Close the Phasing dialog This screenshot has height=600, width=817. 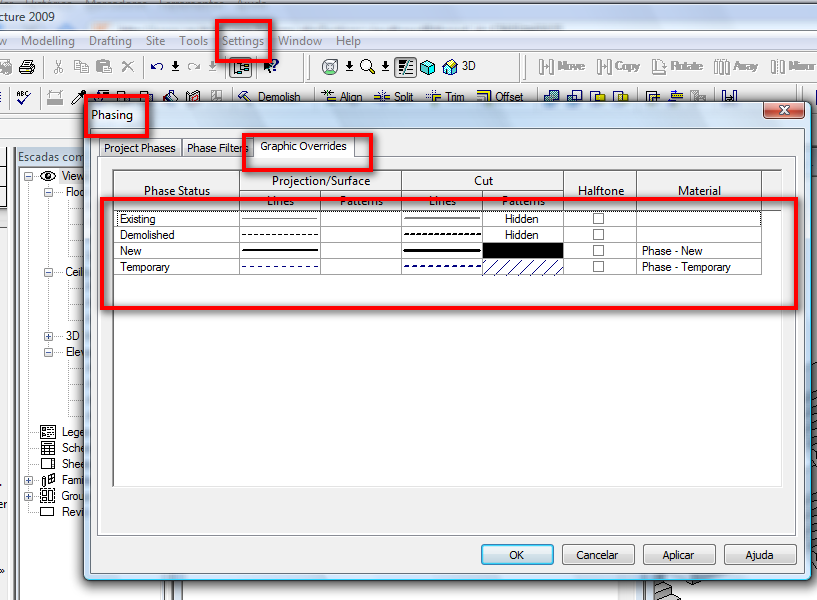click(x=784, y=110)
